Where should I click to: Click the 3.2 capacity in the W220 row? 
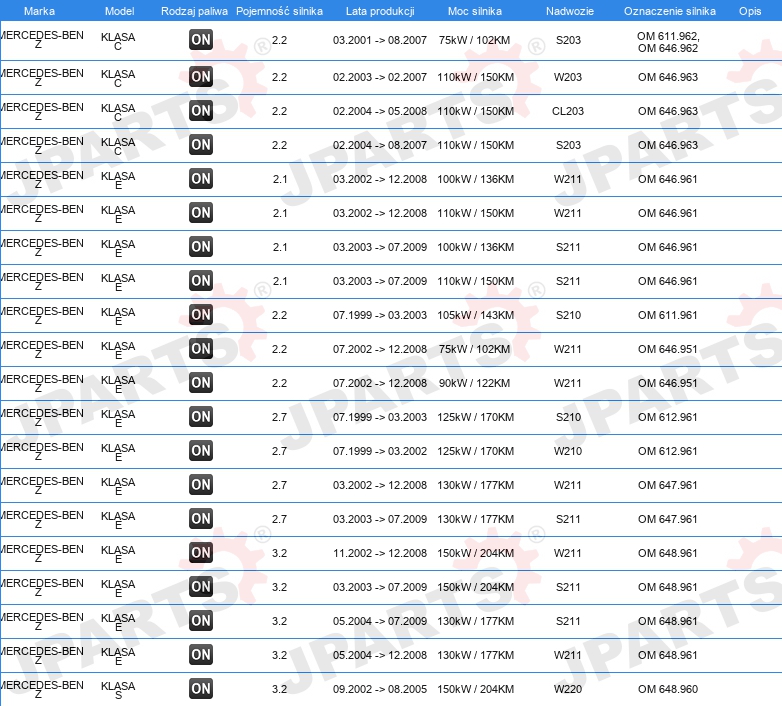click(279, 689)
